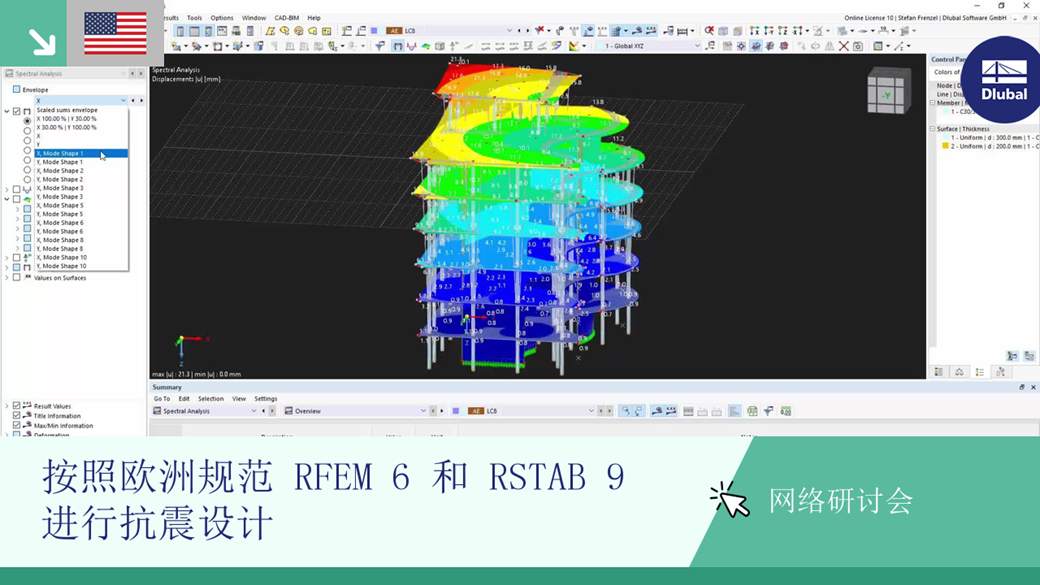Click the first icon at Control Panel bottom

(939, 372)
